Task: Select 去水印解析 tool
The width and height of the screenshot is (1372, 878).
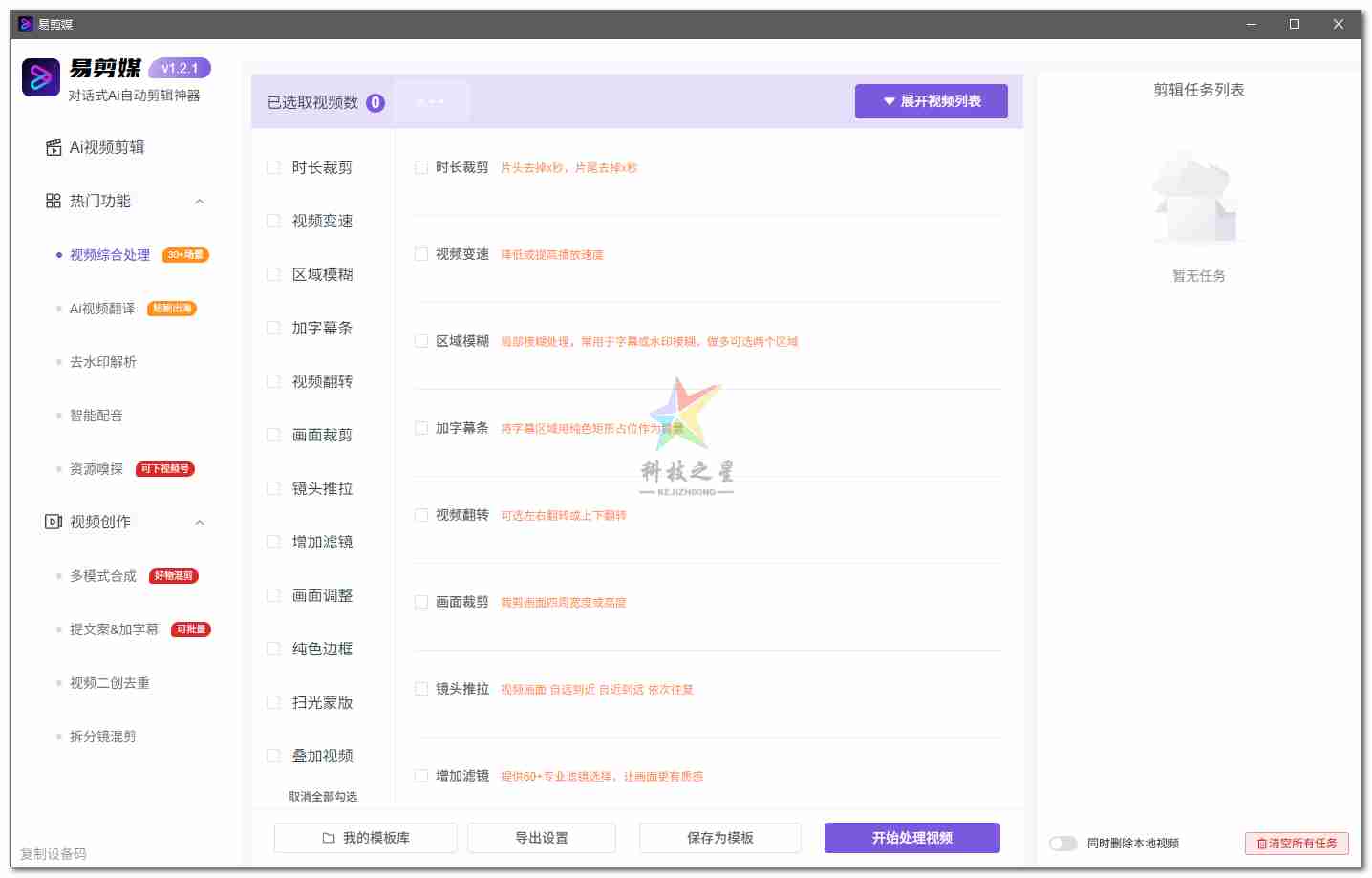Action: click(99, 361)
